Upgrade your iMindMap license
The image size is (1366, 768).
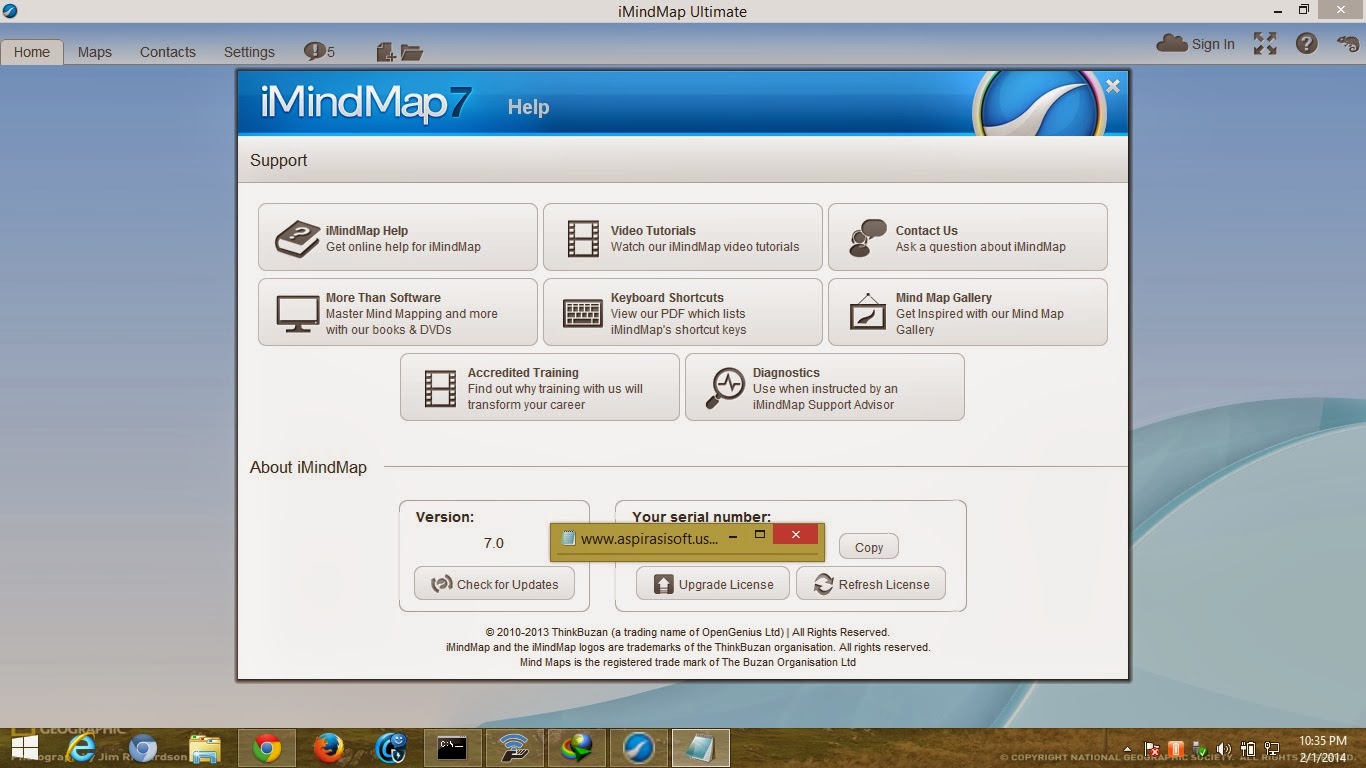click(712, 583)
